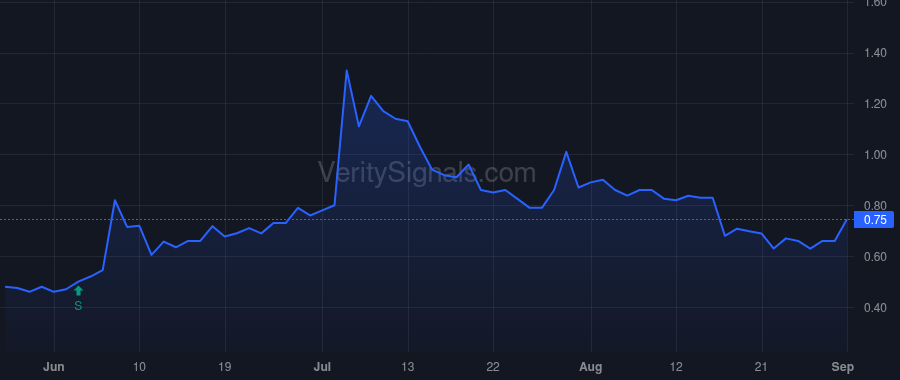900x380 pixels.
Task: Click the 21 date axis label
Action: pyautogui.click(x=762, y=367)
